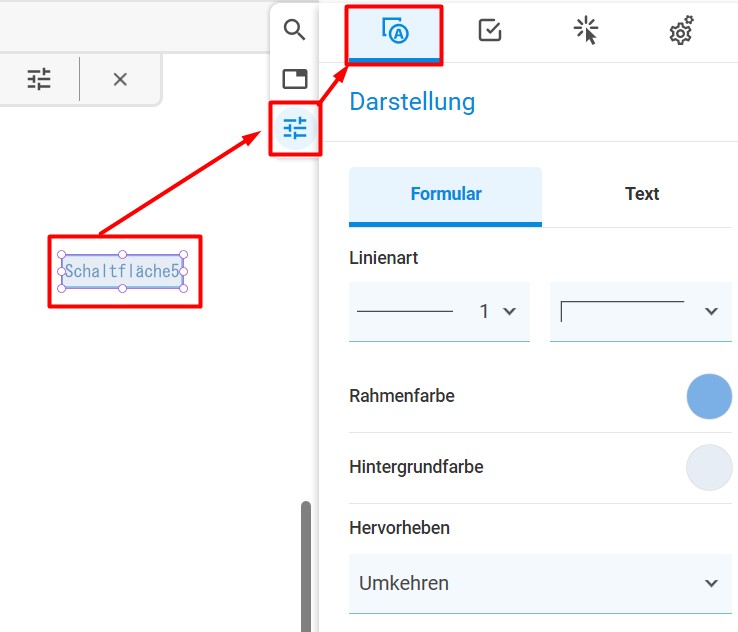738x632 pixels.
Task: Open the actions tab with cursor-click icon
Action: 586,31
